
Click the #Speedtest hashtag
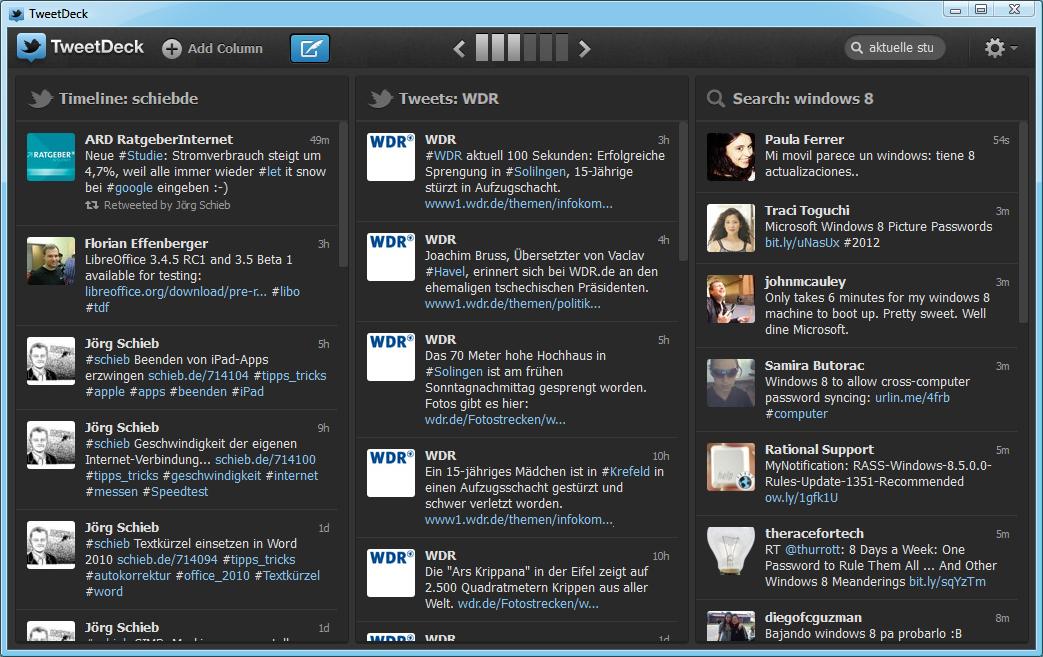176,491
